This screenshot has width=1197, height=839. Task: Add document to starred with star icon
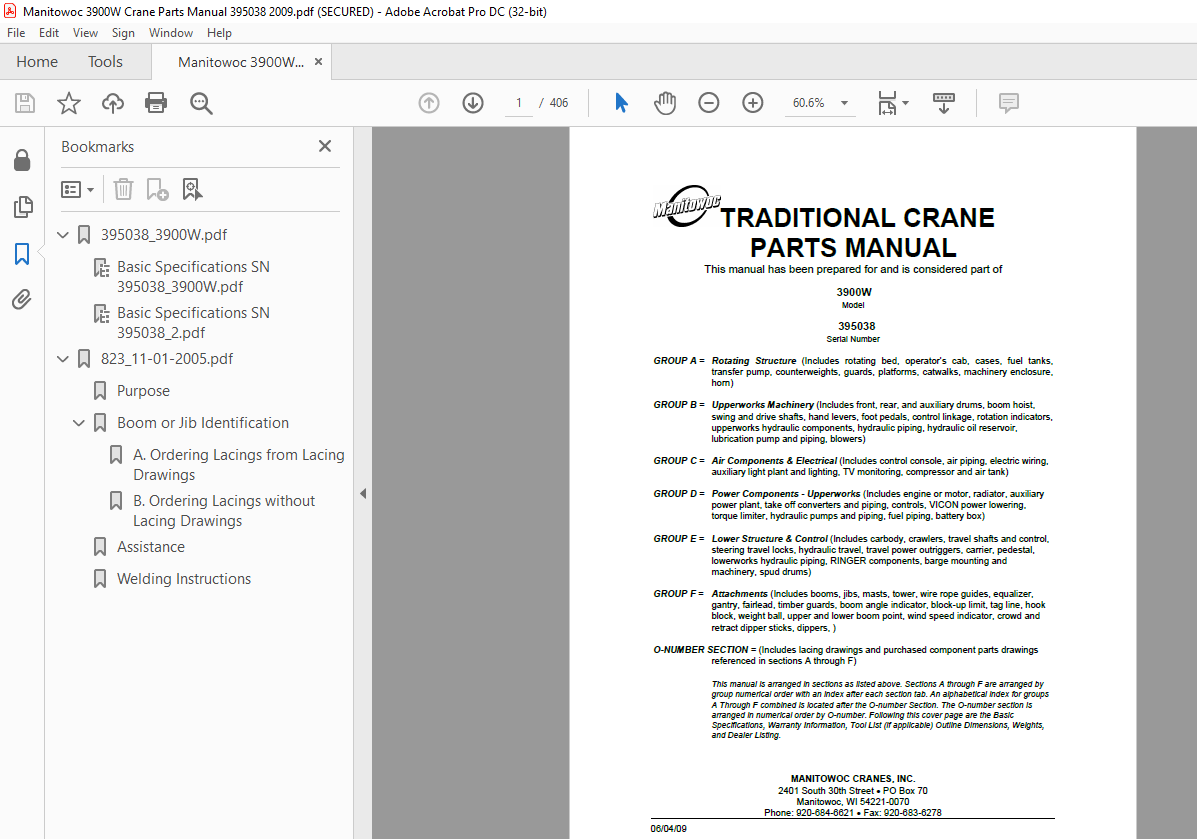point(69,103)
